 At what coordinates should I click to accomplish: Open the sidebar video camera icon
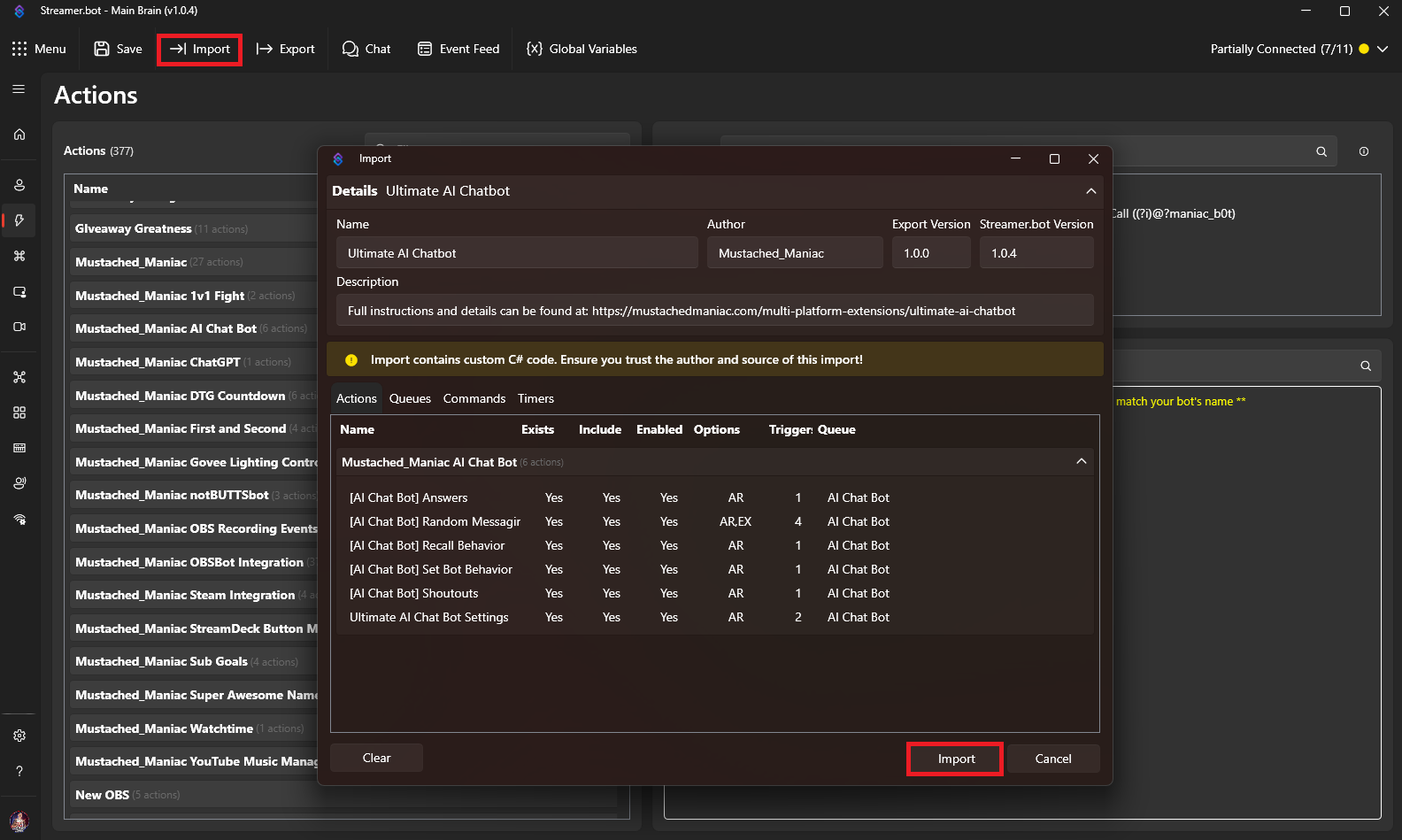pos(19,327)
